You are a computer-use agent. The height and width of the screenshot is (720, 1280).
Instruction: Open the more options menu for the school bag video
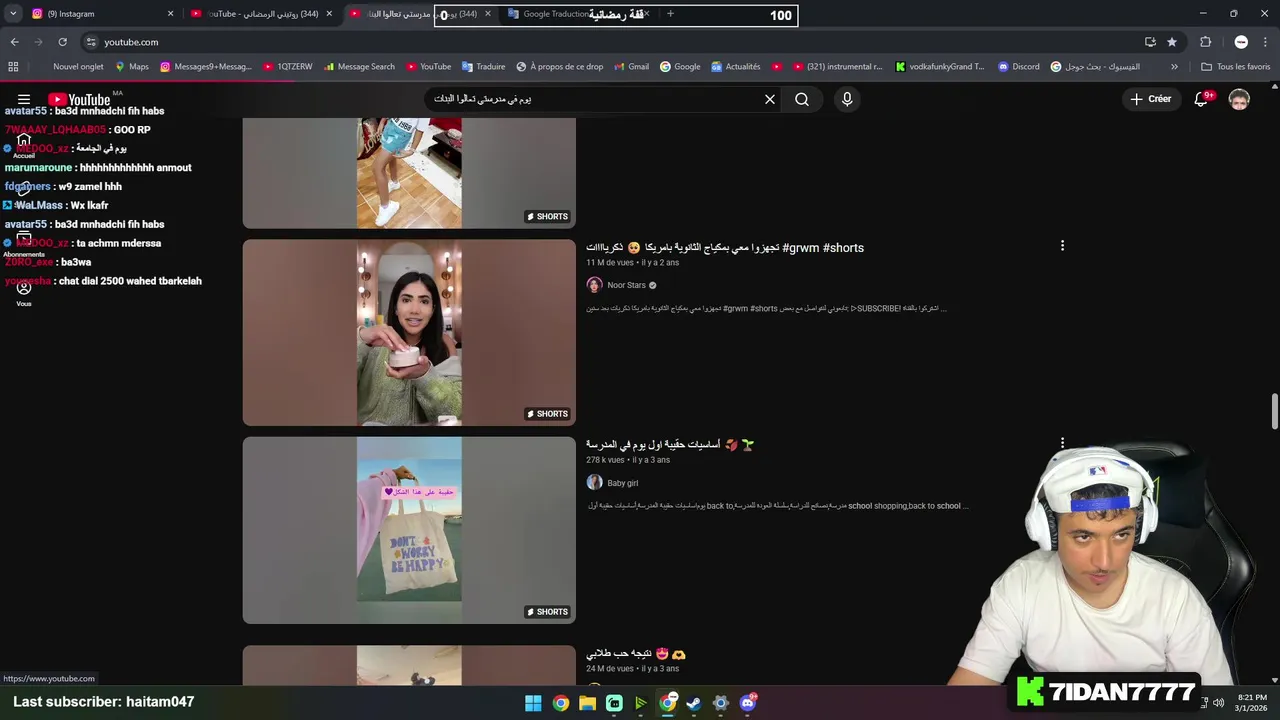tap(1062, 443)
